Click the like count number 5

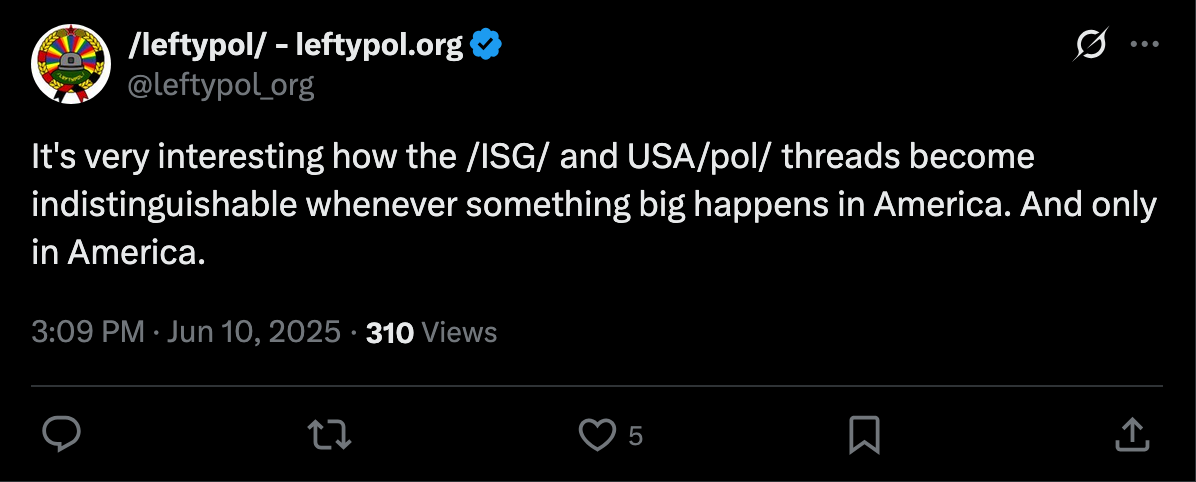[635, 435]
